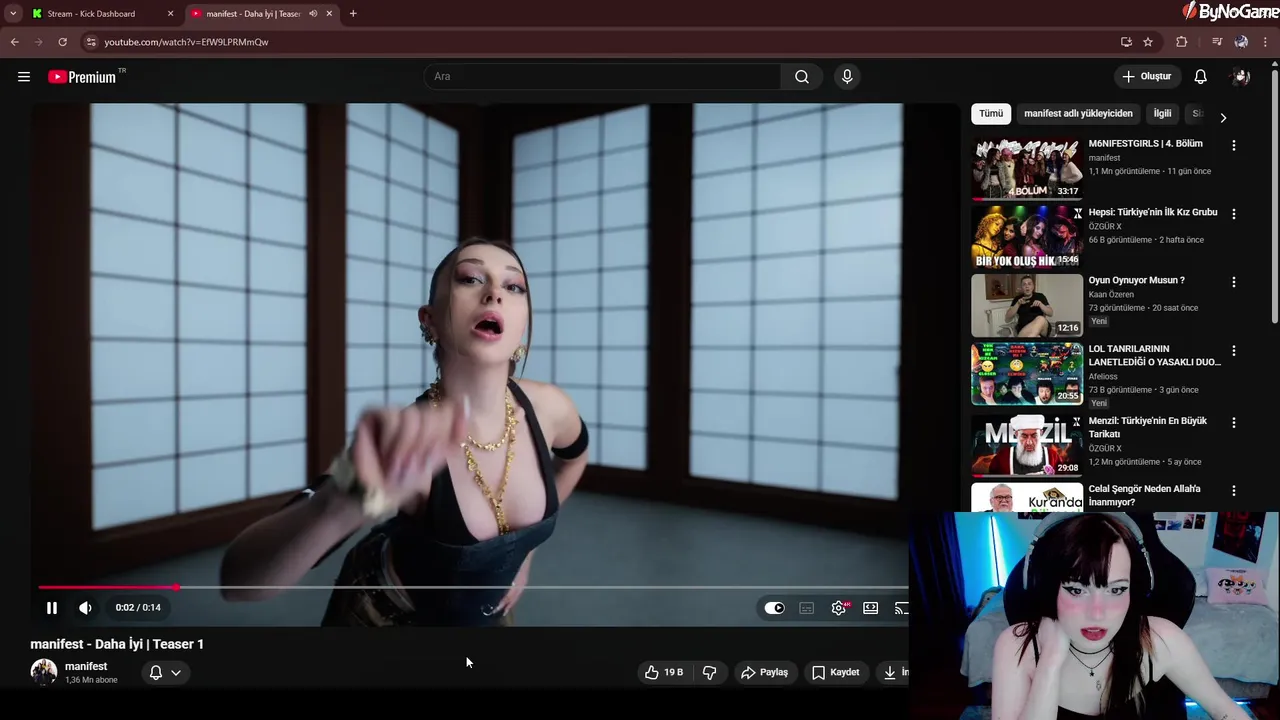This screenshot has width=1280, height=720.
Task: Open player settings gear with 4K badge
Action: (x=839, y=608)
